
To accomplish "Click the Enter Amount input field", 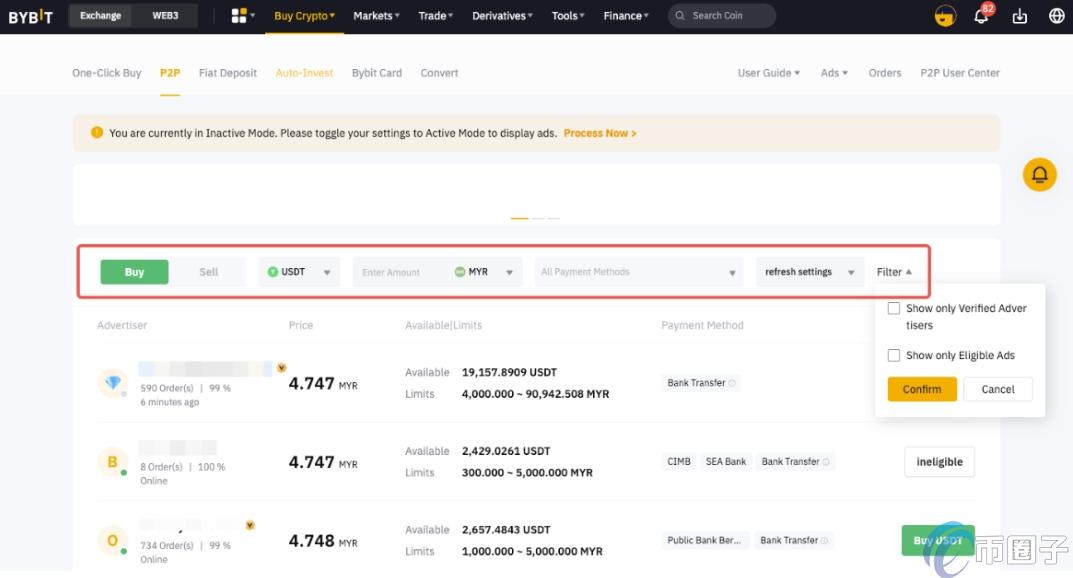I will pos(400,272).
